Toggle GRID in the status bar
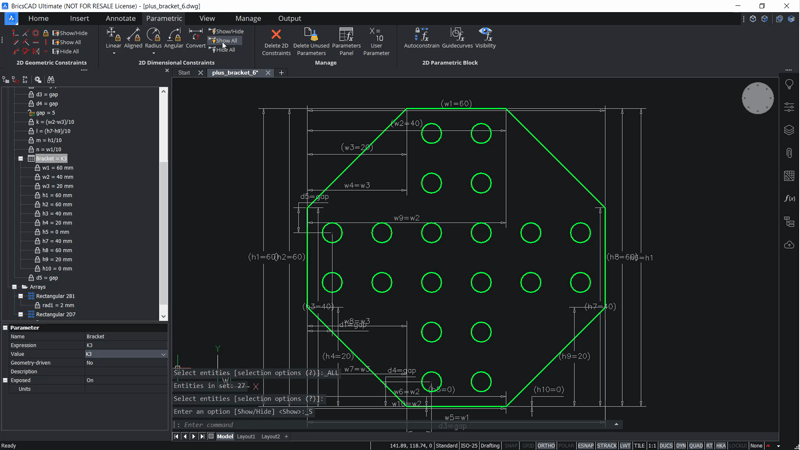This screenshot has height=450, width=800. tap(528, 445)
